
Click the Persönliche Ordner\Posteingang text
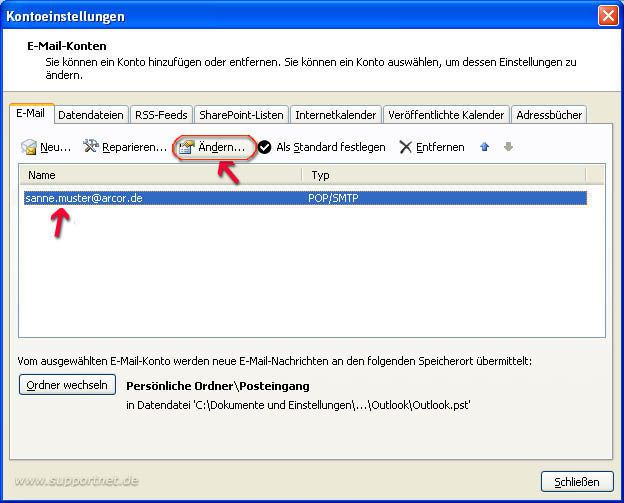(x=218, y=386)
